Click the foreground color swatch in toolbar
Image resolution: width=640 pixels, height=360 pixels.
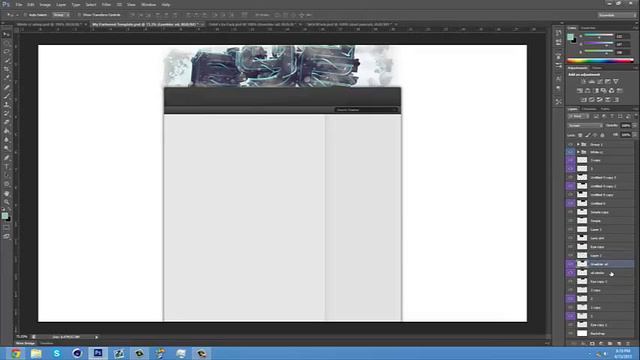coord(4,216)
